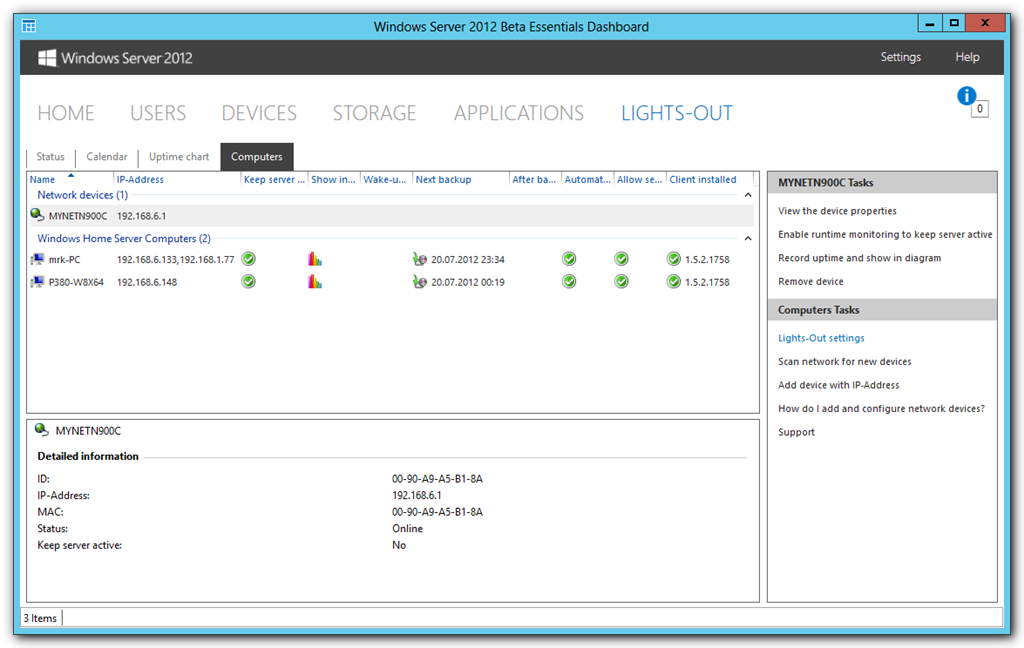Screen dimensions: 1024x648
Task: Open Help in the header bar
Action: (967, 57)
